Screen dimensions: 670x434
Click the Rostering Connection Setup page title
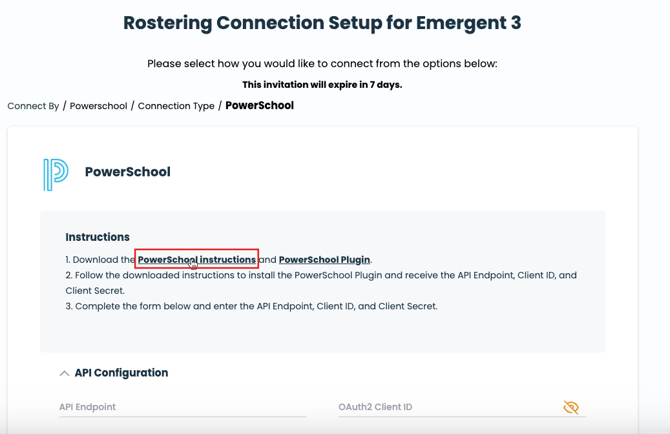pos(322,23)
